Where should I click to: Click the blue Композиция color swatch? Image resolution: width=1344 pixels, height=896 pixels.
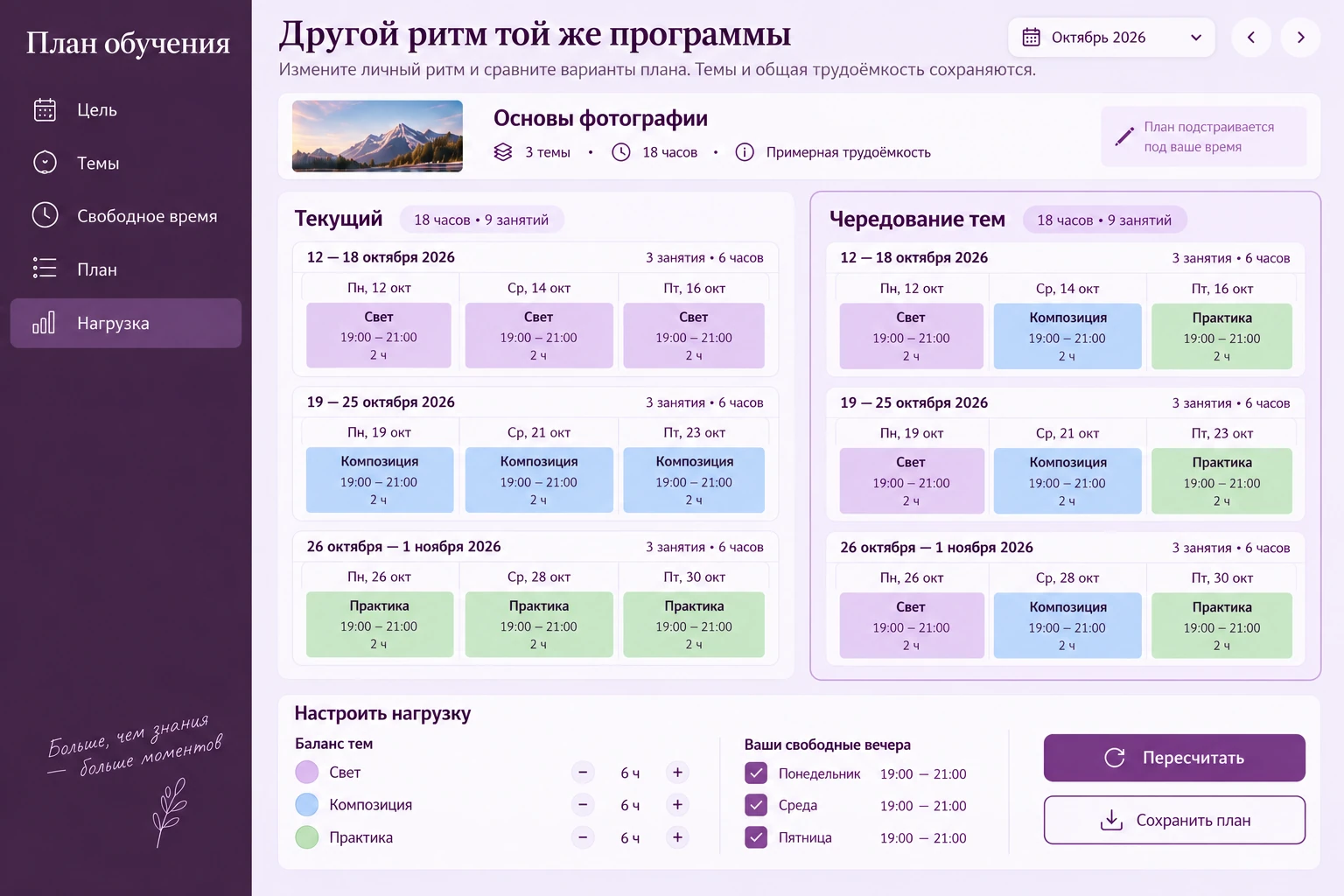[x=307, y=805]
